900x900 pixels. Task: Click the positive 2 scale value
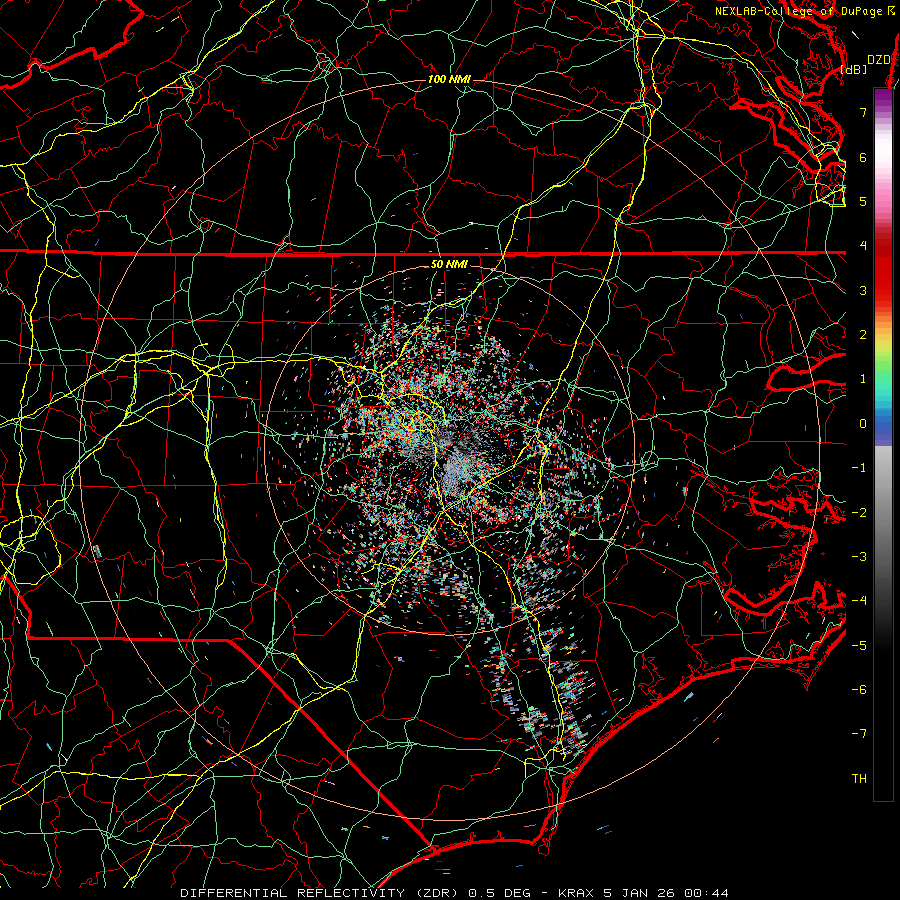pyautogui.click(x=863, y=335)
